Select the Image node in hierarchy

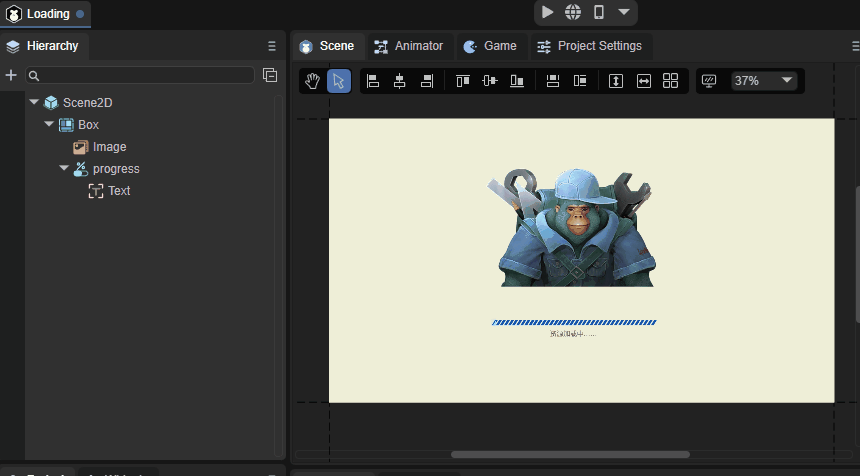pyautogui.click(x=109, y=146)
